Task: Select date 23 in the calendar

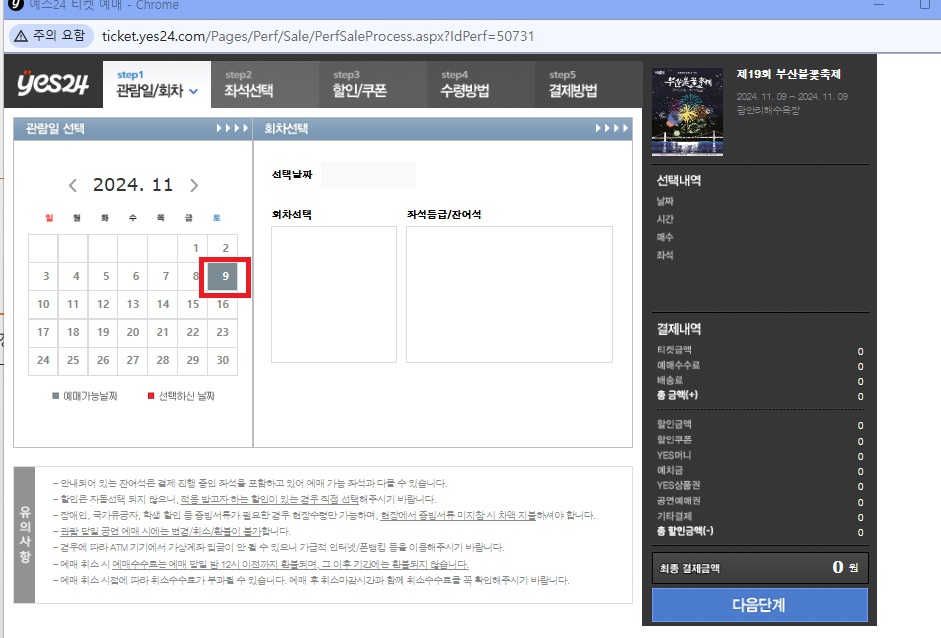Action: [x=222, y=333]
